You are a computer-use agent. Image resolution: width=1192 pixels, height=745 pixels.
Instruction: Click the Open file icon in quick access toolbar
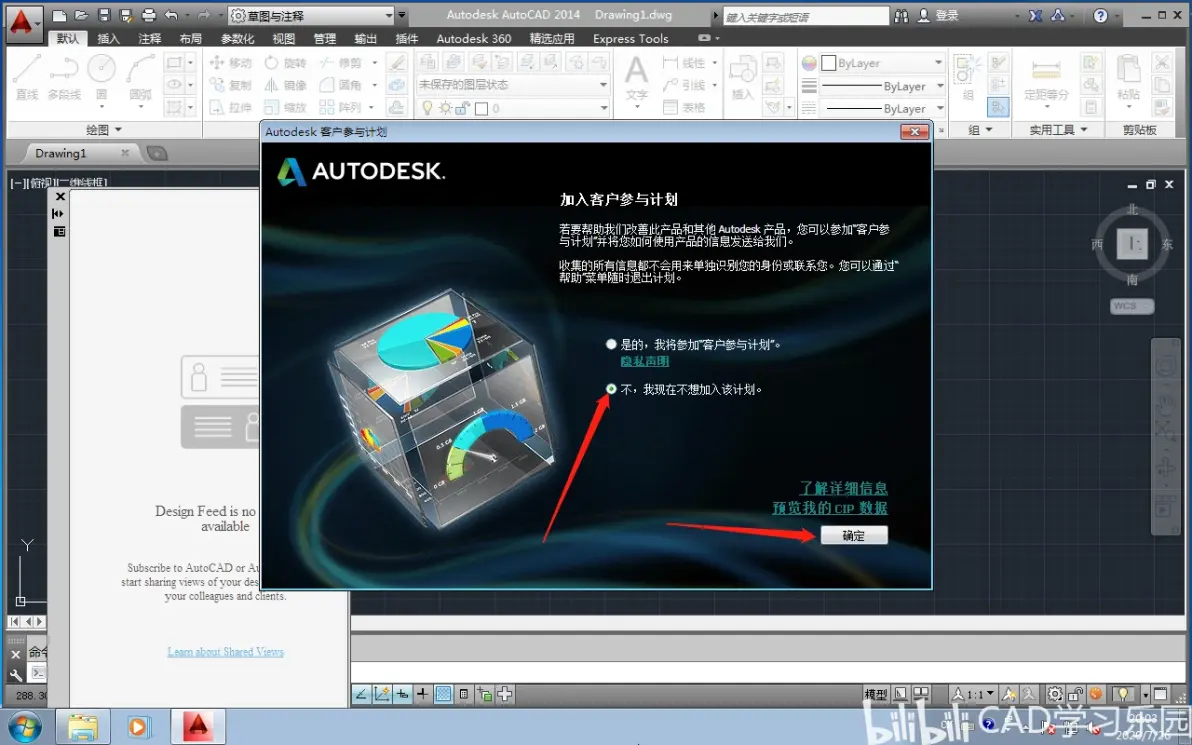click(81, 15)
